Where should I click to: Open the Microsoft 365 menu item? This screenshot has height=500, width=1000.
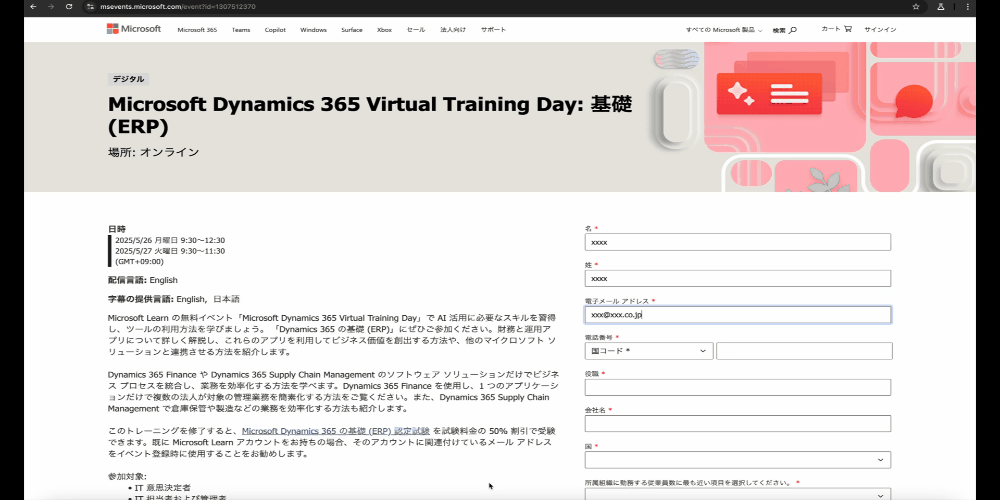point(197,30)
